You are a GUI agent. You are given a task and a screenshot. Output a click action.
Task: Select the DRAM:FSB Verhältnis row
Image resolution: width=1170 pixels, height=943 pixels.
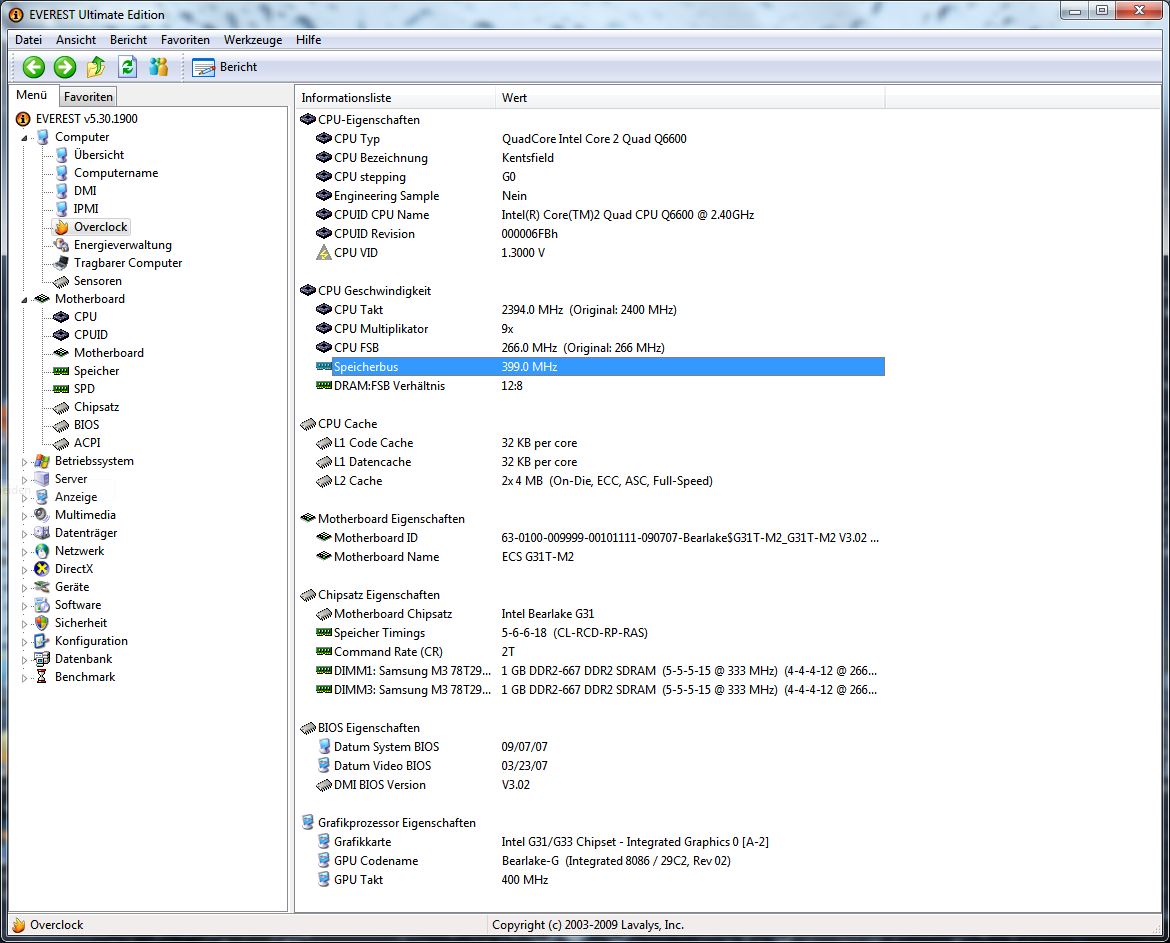pos(600,386)
